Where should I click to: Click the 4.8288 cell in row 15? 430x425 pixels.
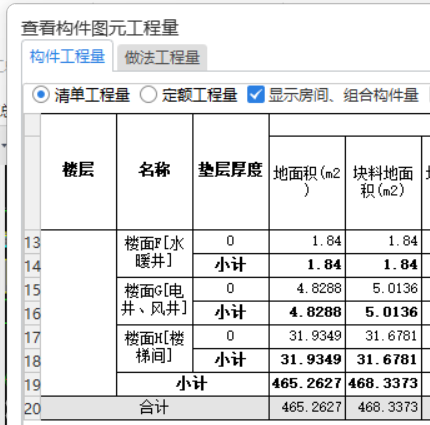(307, 289)
